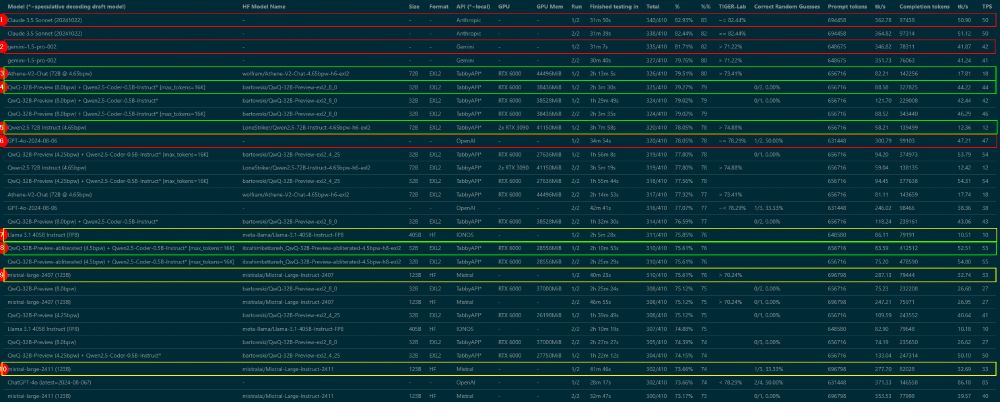The width and height of the screenshot is (1000, 402).
Task: Click the 'TPS' column header
Action: pos(987,6)
